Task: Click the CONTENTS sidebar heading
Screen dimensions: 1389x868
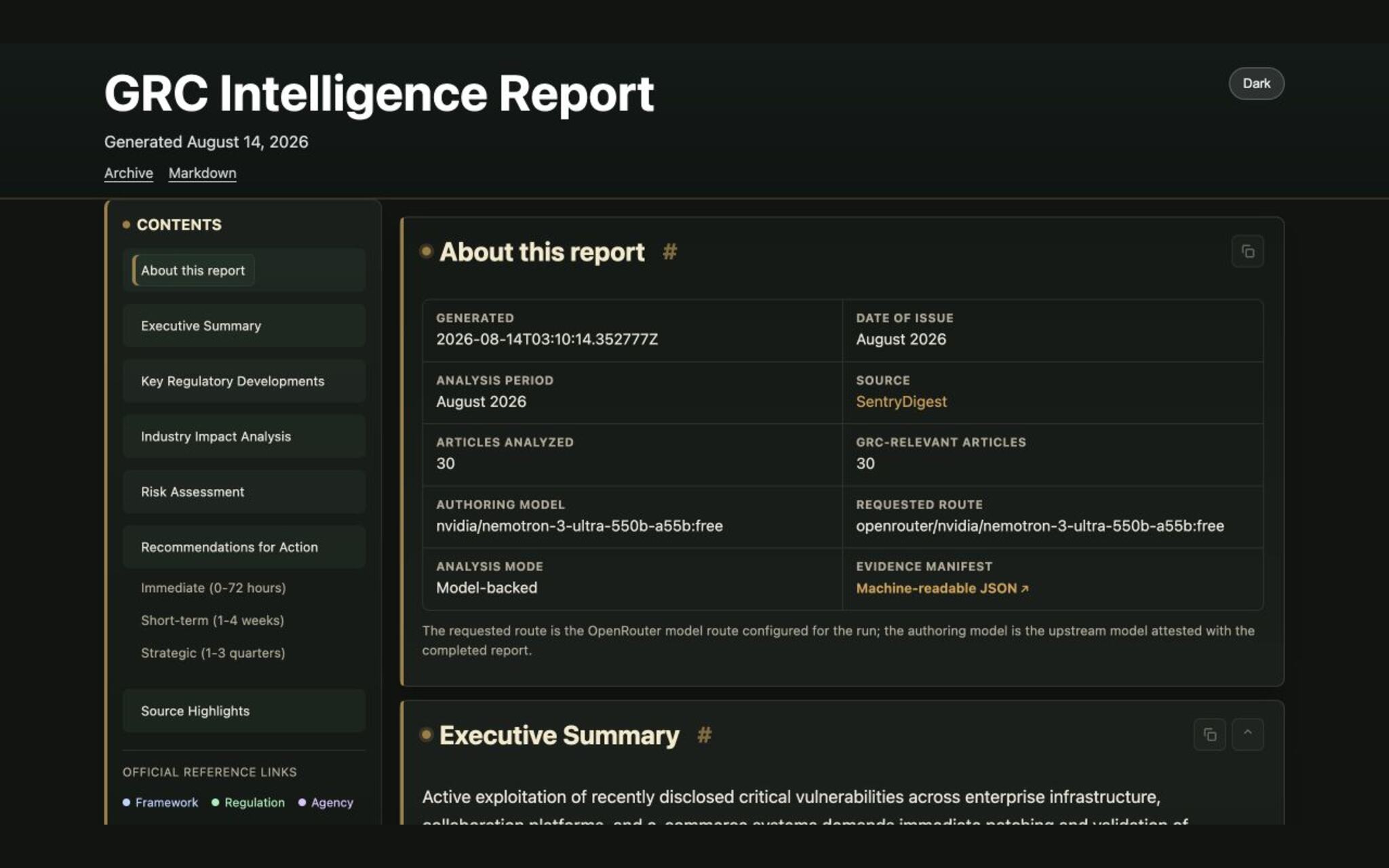Action: [x=179, y=224]
